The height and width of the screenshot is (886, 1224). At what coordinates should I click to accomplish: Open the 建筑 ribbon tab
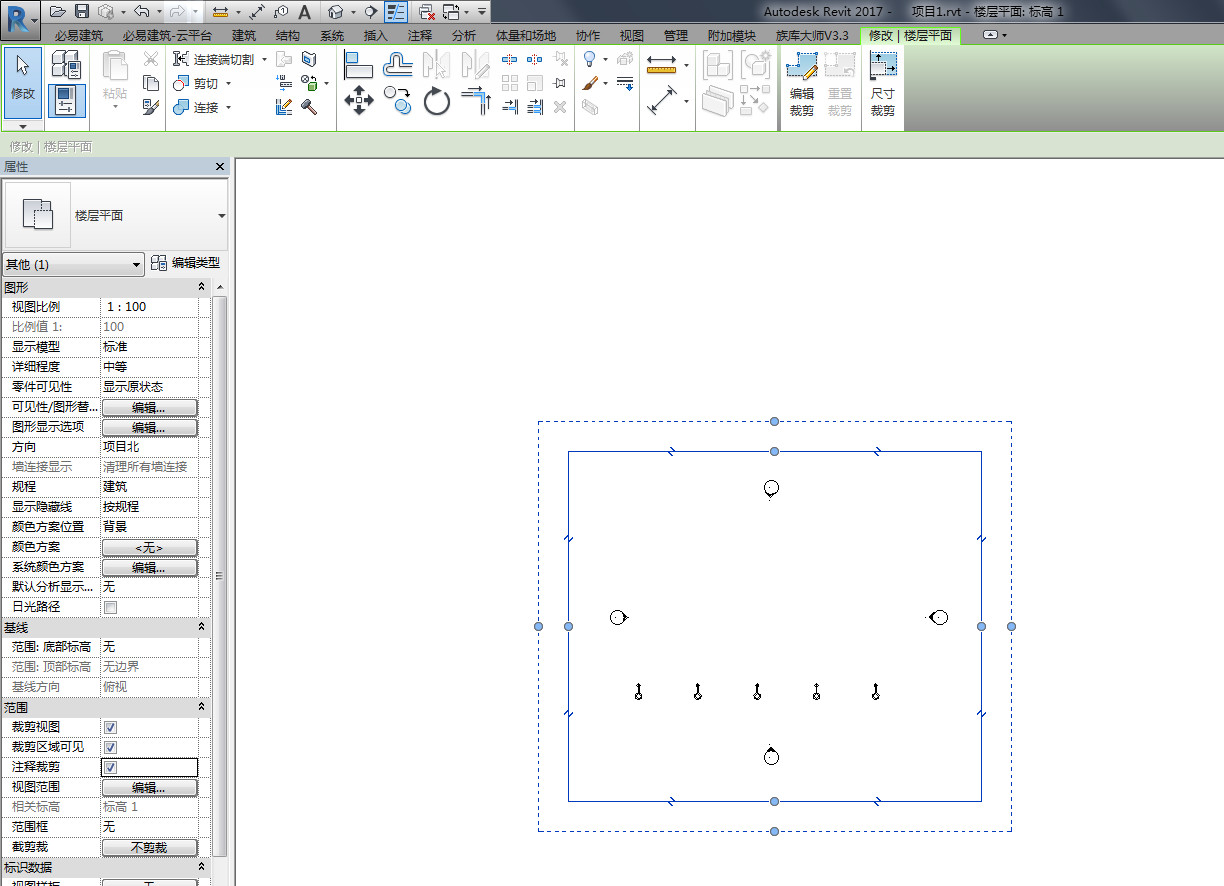click(244, 36)
